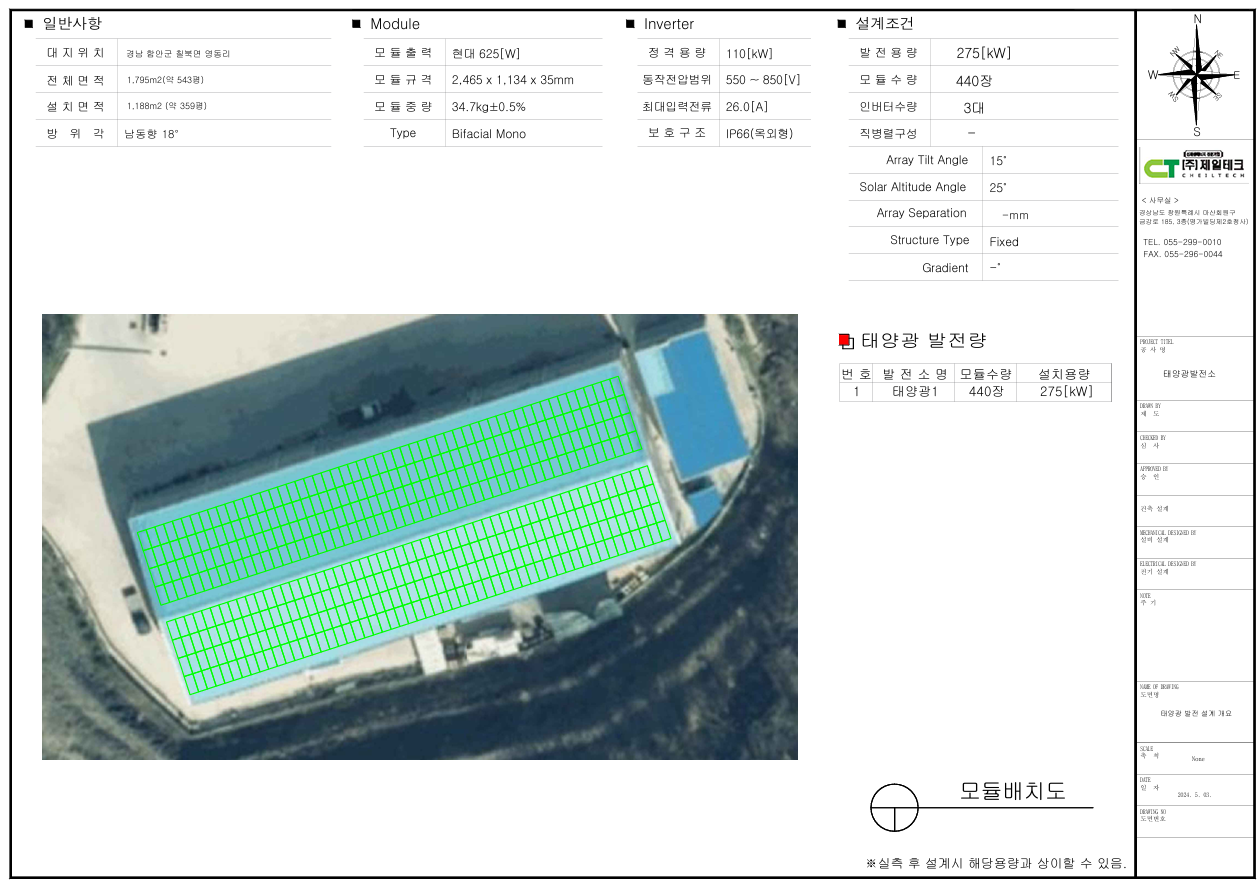Select the Bifacial Mono type value
The height and width of the screenshot is (889, 1260).
(488, 134)
